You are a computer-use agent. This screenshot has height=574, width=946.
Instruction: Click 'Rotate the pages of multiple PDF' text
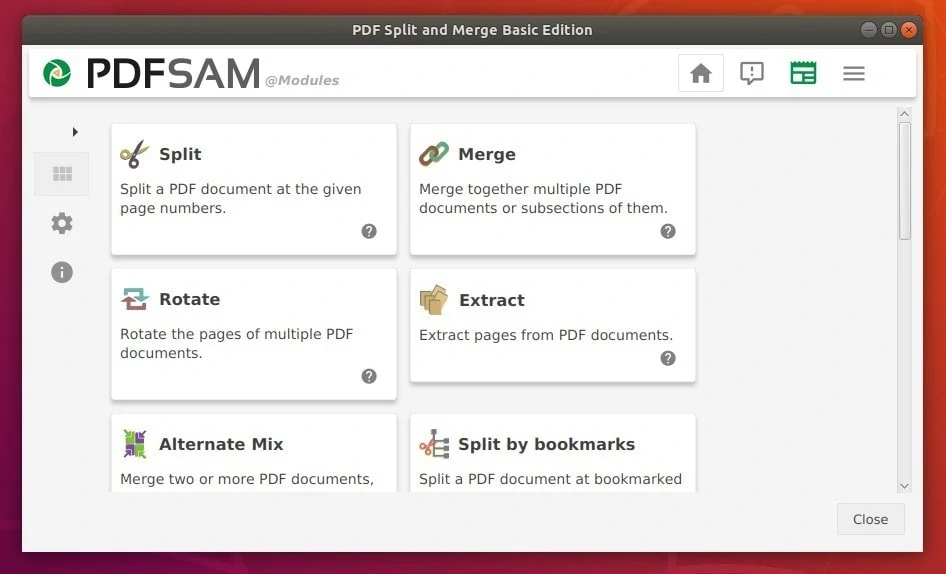[x=236, y=334]
